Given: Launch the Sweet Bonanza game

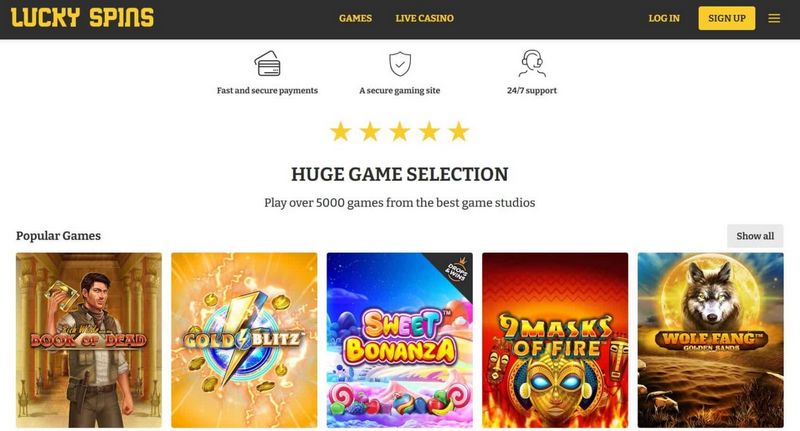Looking at the screenshot, I should pyautogui.click(x=399, y=340).
